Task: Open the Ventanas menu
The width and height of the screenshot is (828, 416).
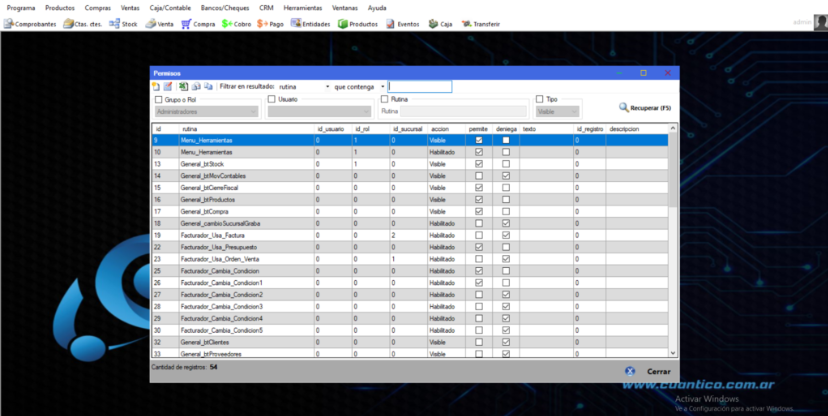Action: tap(345, 8)
